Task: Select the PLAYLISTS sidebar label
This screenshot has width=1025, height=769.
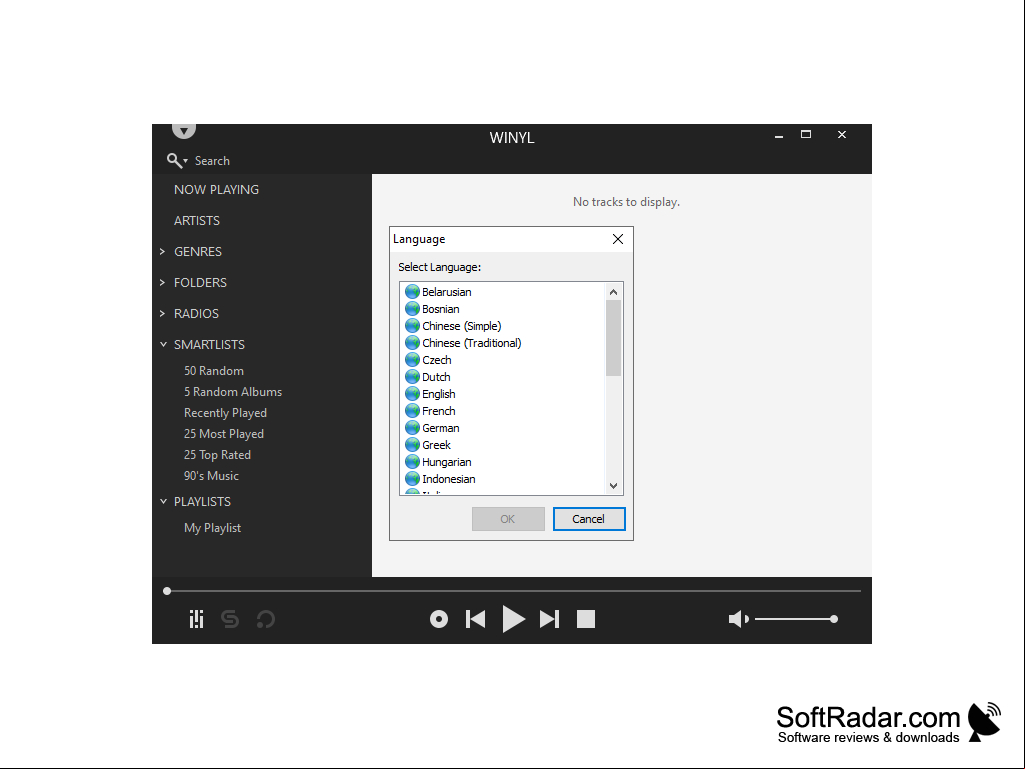Action: pyautogui.click(x=202, y=502)
